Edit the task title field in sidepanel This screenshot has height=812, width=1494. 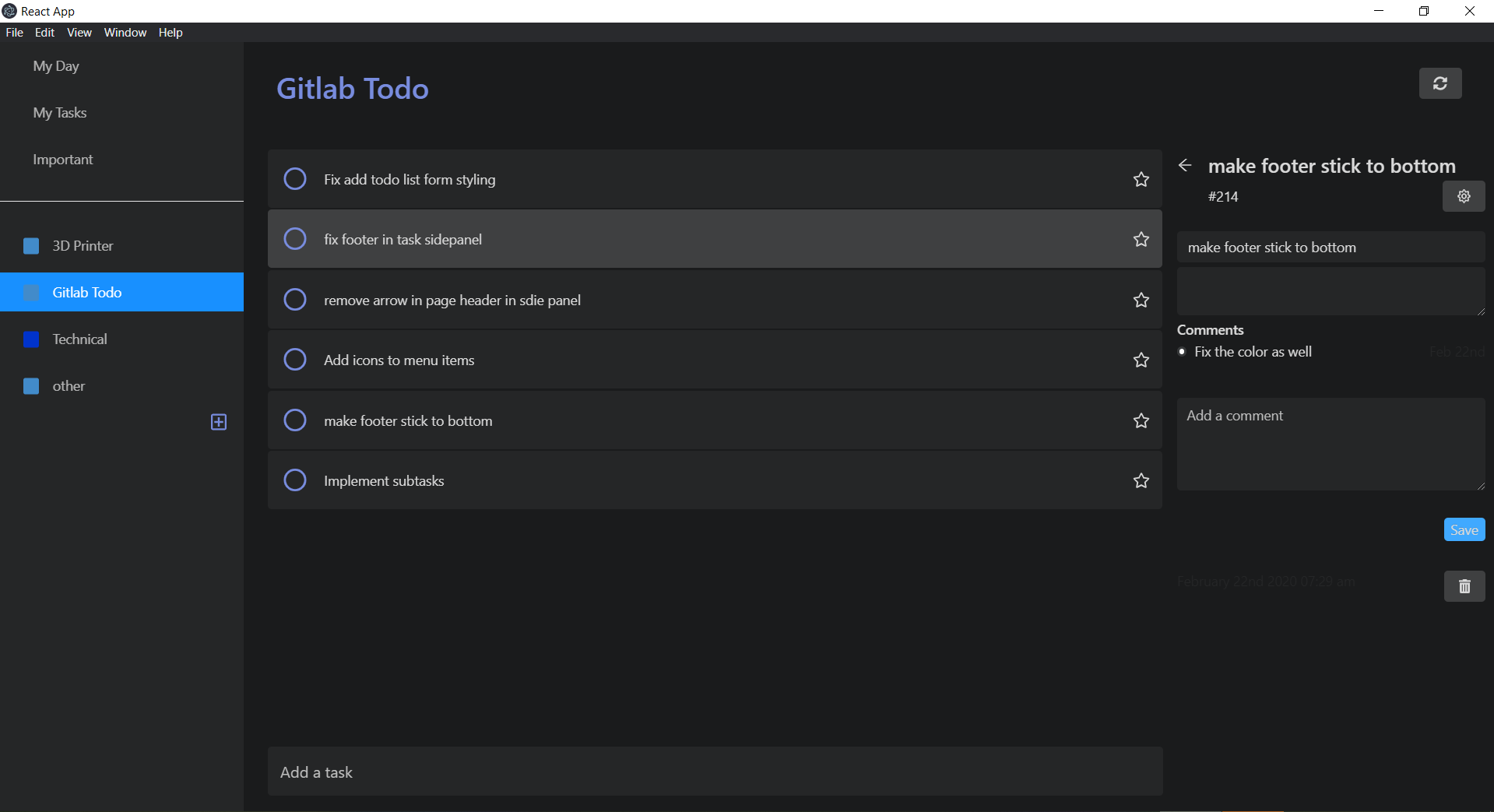[1331, 248]
